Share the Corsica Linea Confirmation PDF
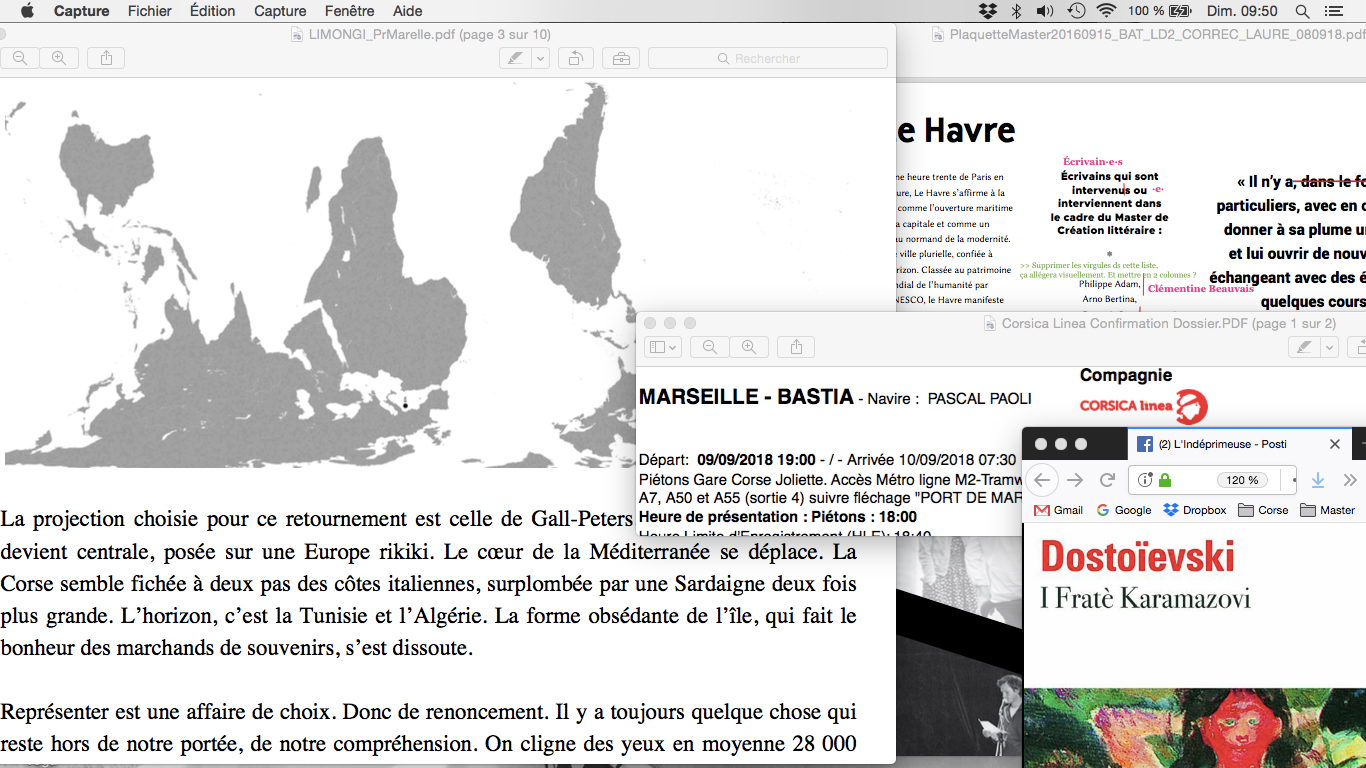The height and width of the screenshot is (768, 1366). pos(796,347)
